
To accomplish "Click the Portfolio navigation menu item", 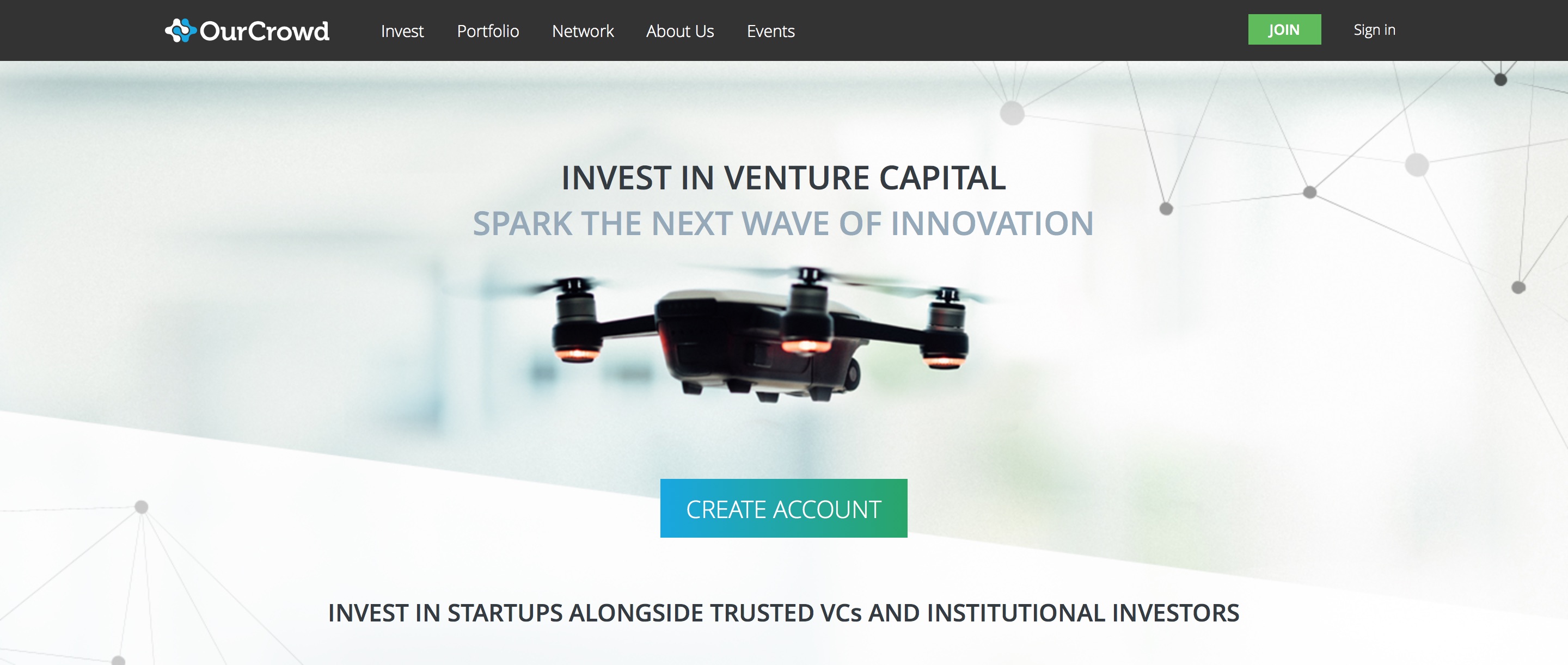I will (x=488, y=30).
